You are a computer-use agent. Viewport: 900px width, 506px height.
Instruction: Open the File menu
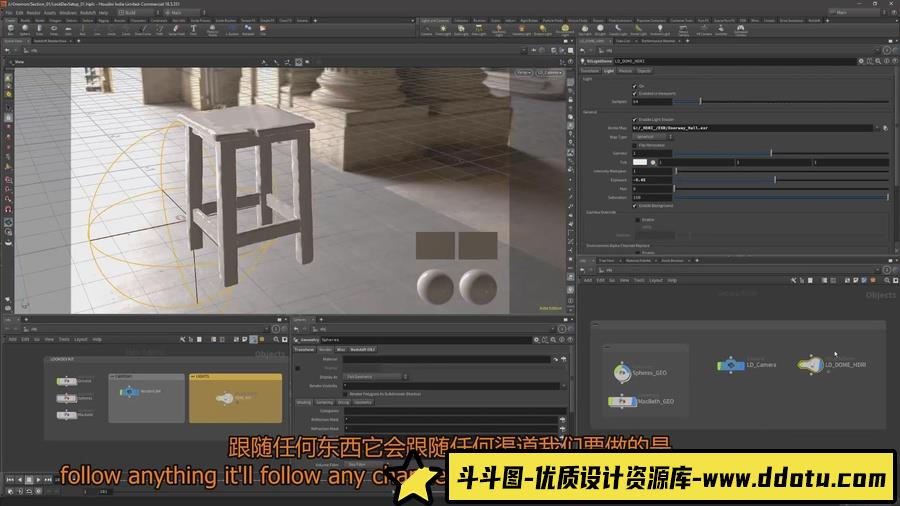(9, 12)
